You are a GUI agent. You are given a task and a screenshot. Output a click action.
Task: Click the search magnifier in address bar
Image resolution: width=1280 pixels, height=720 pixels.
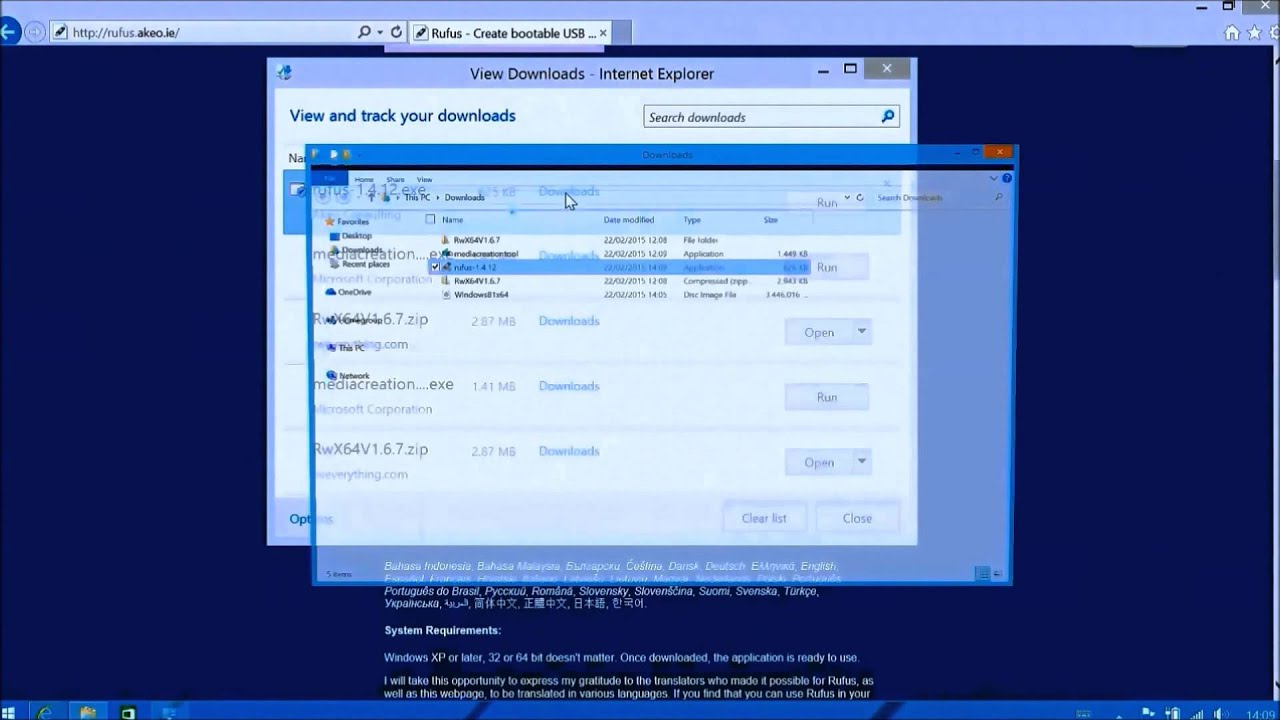[x=365, y=32]
